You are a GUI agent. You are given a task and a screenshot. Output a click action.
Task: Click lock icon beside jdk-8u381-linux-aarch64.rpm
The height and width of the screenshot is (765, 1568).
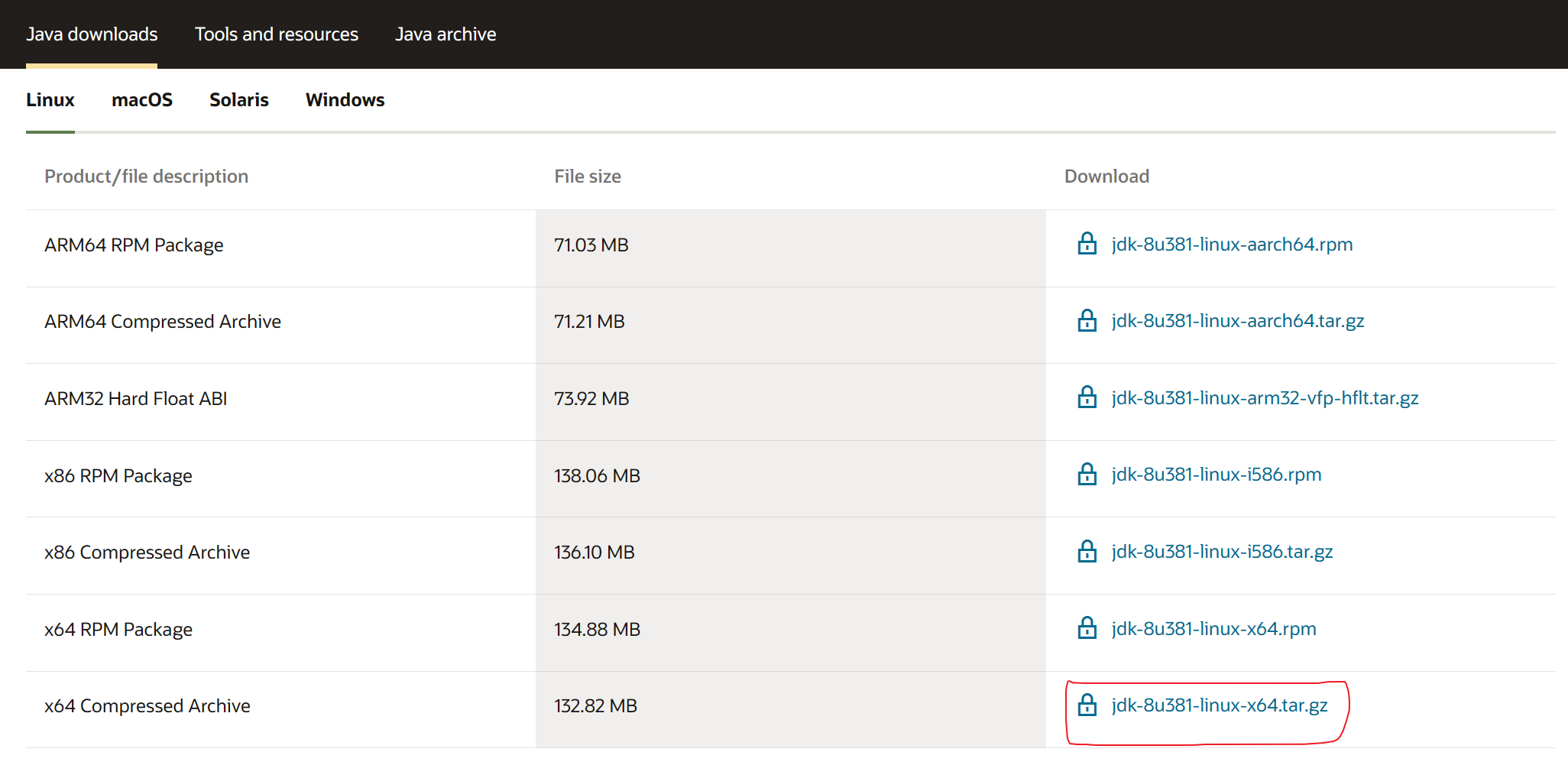[x=1087, y=244]
